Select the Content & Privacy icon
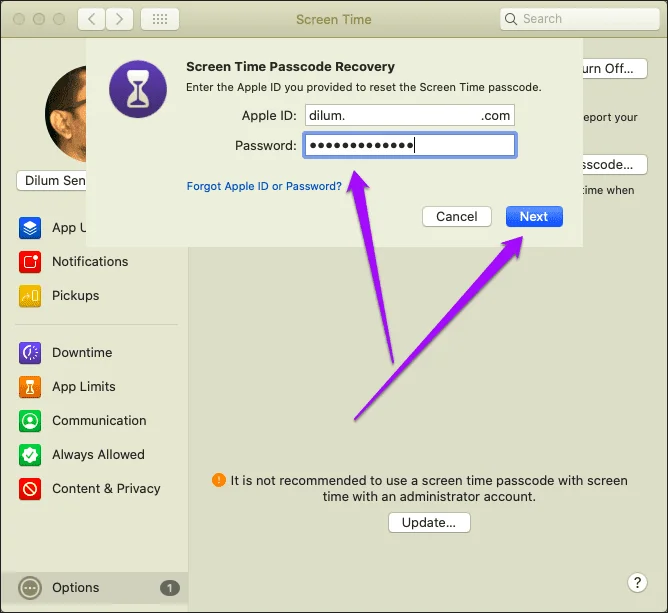Image resolution: width=668 pixels, height=613 pixels. (30, 489)
